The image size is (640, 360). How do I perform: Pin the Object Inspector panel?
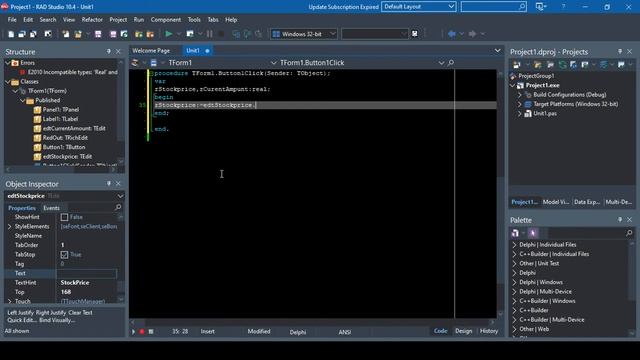coord(109,184)
